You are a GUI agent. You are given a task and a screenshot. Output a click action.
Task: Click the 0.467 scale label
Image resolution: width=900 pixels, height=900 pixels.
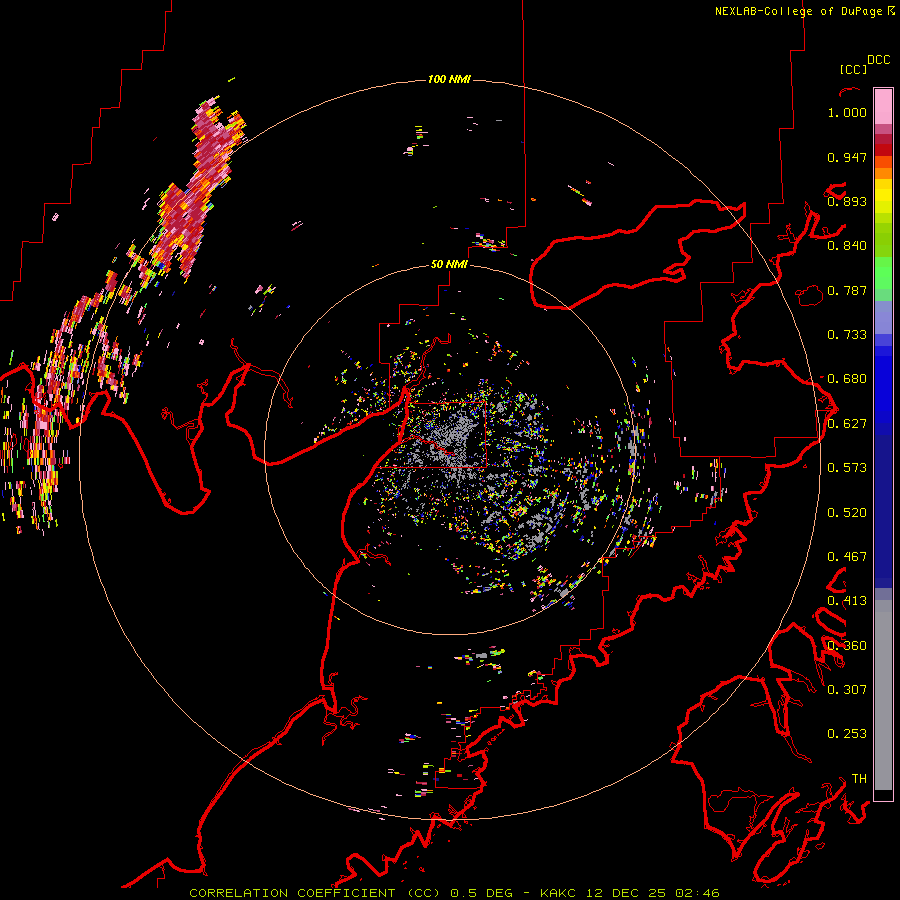click(x=847, y=557)
